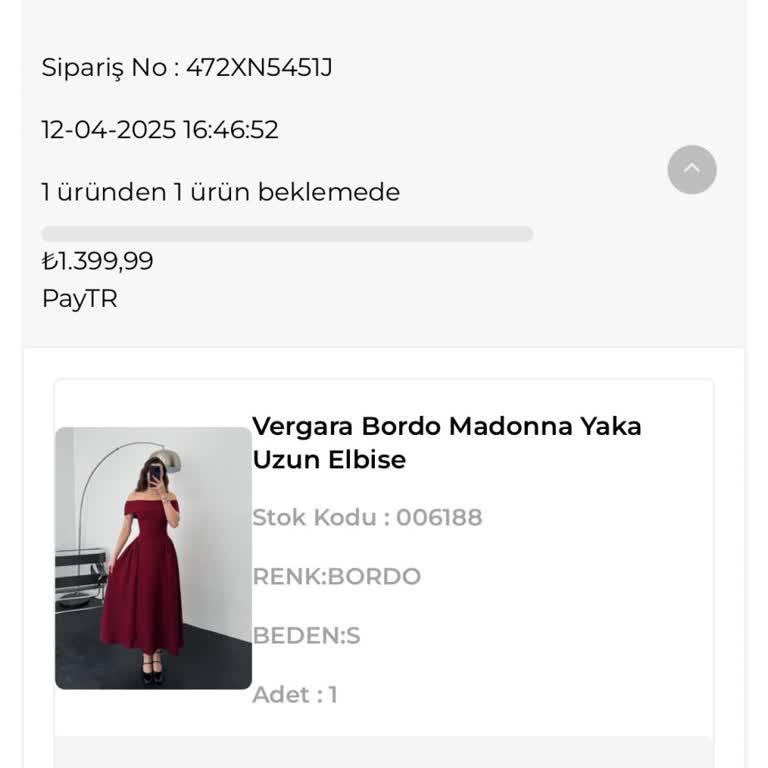Open Vergara Bordo Madonna Yaka product title
Image resolution: width=768 pixels, height=768 pixels.
(x=446, y=426)
